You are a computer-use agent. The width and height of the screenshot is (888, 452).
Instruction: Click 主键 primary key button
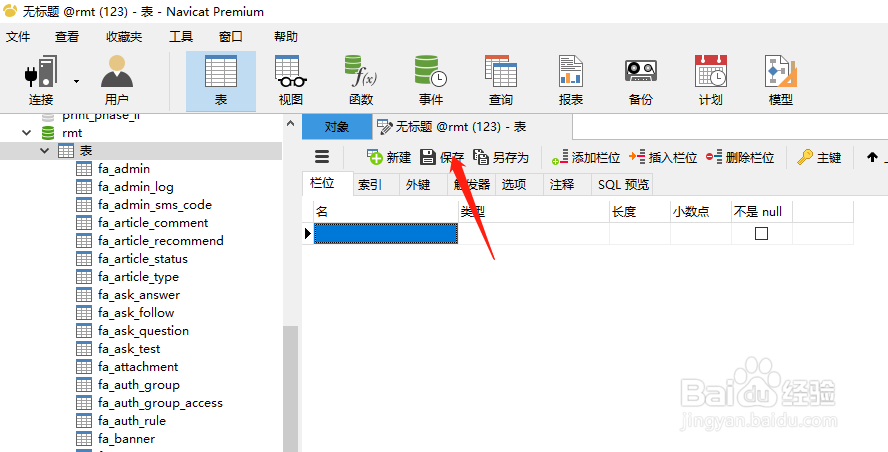point(819,157)
